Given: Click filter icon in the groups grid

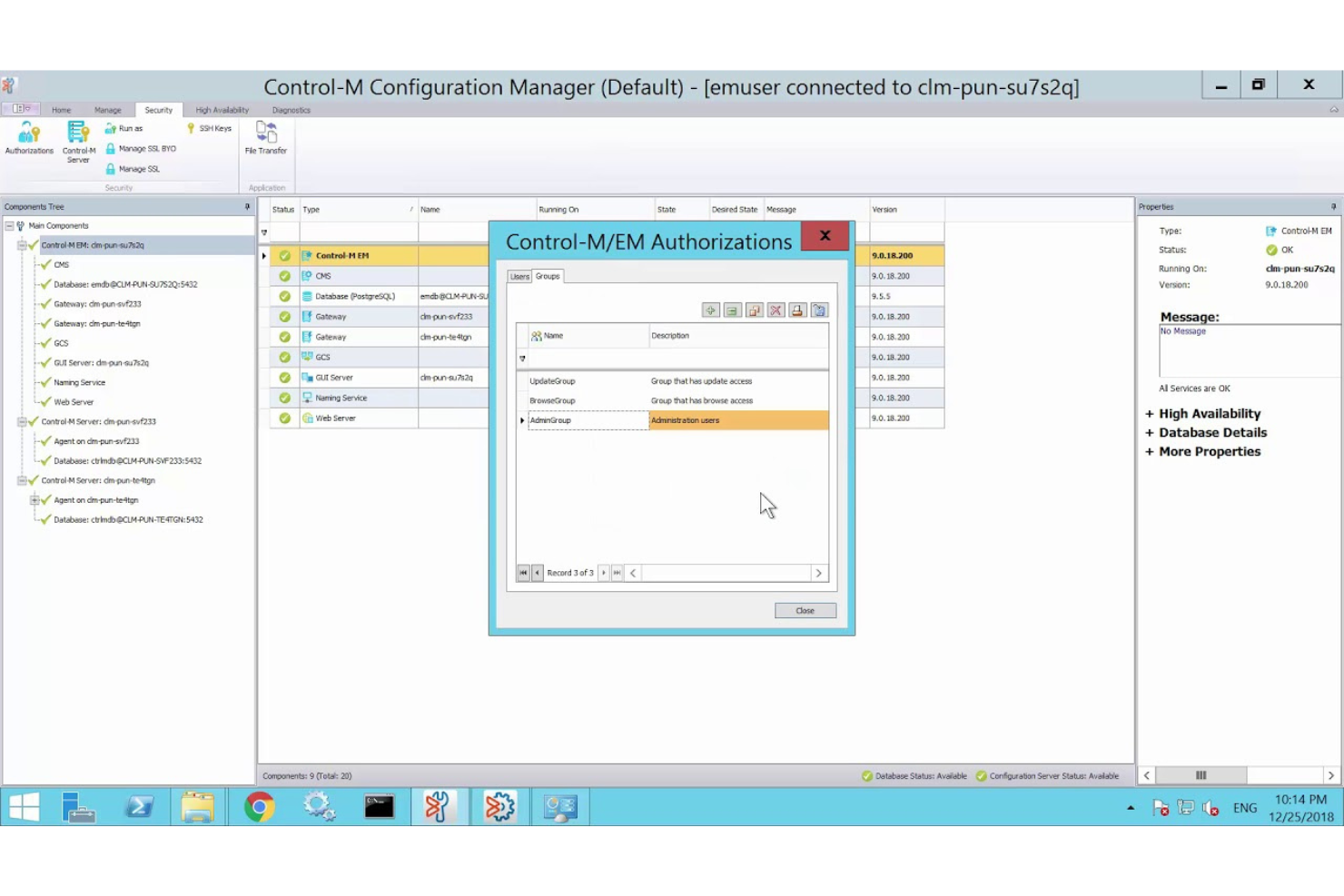Looking at the screenshot, I should (x=522, y=359).
